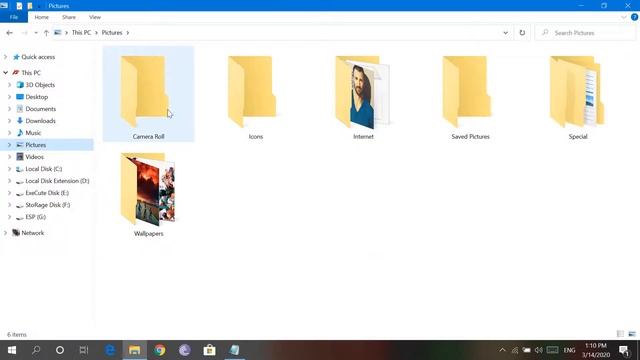Screen dimensions: 640x360
Task: Open the Share ribbon tab
Action: click(69, 17)
